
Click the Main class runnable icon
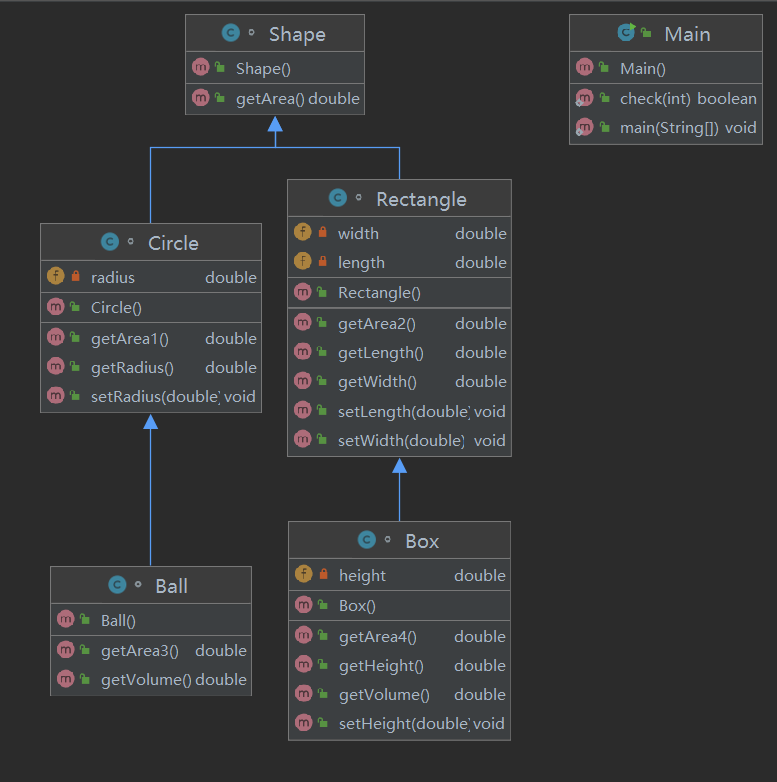click(626, 32)
